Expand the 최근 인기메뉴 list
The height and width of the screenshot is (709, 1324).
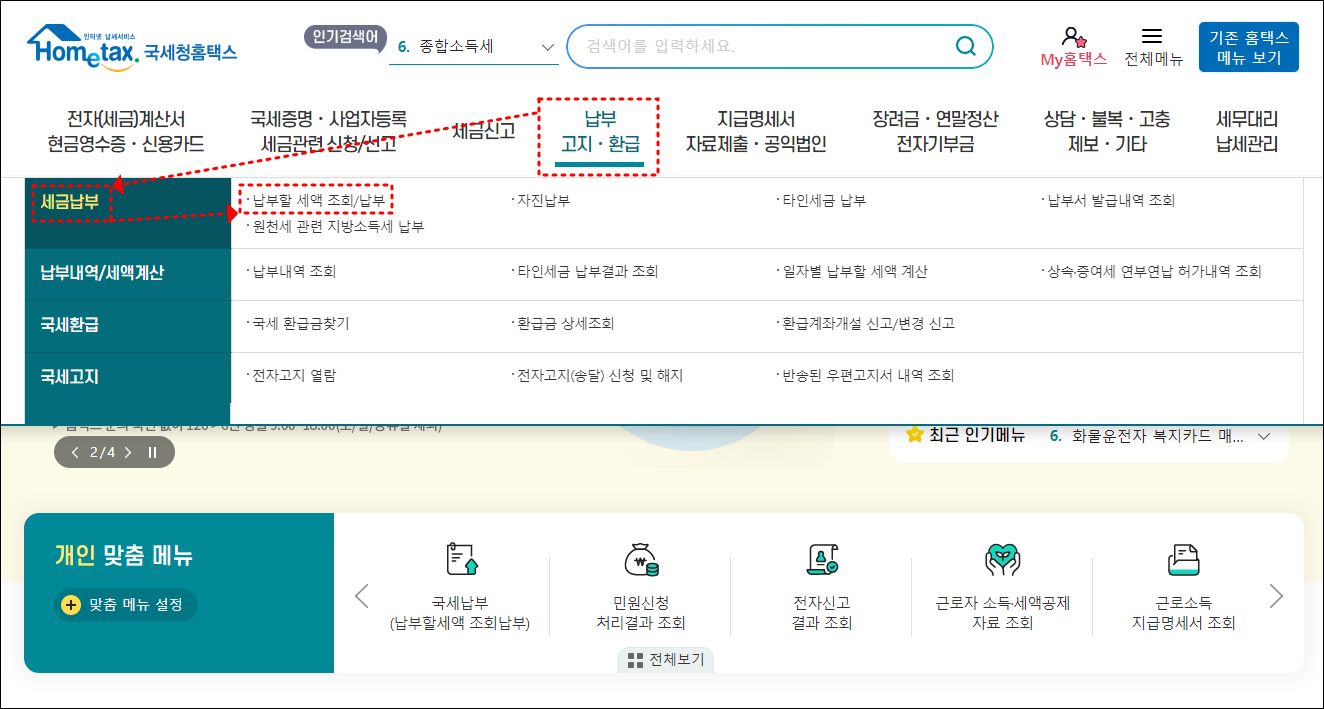(1264, 436)
